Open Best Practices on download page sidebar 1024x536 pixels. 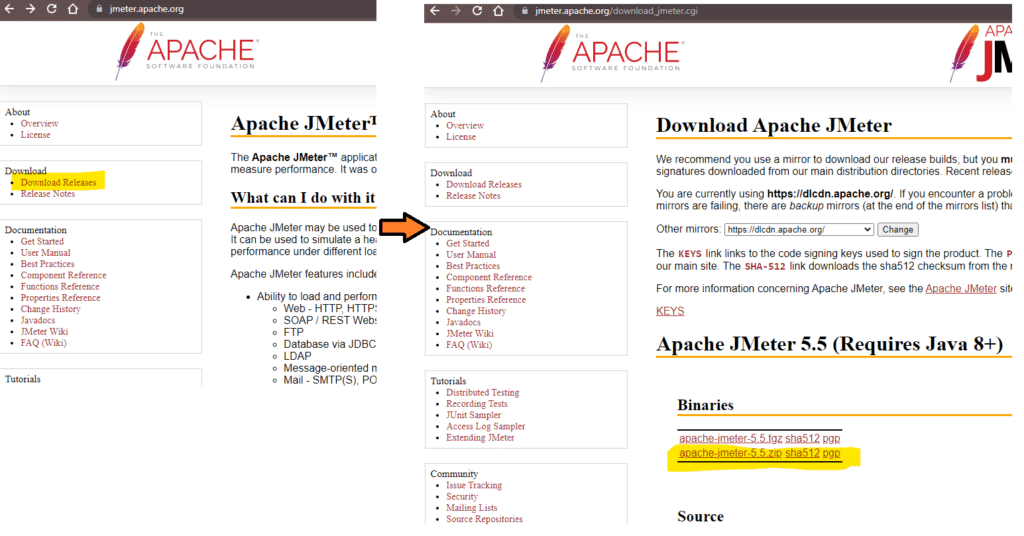pos(473,266)
